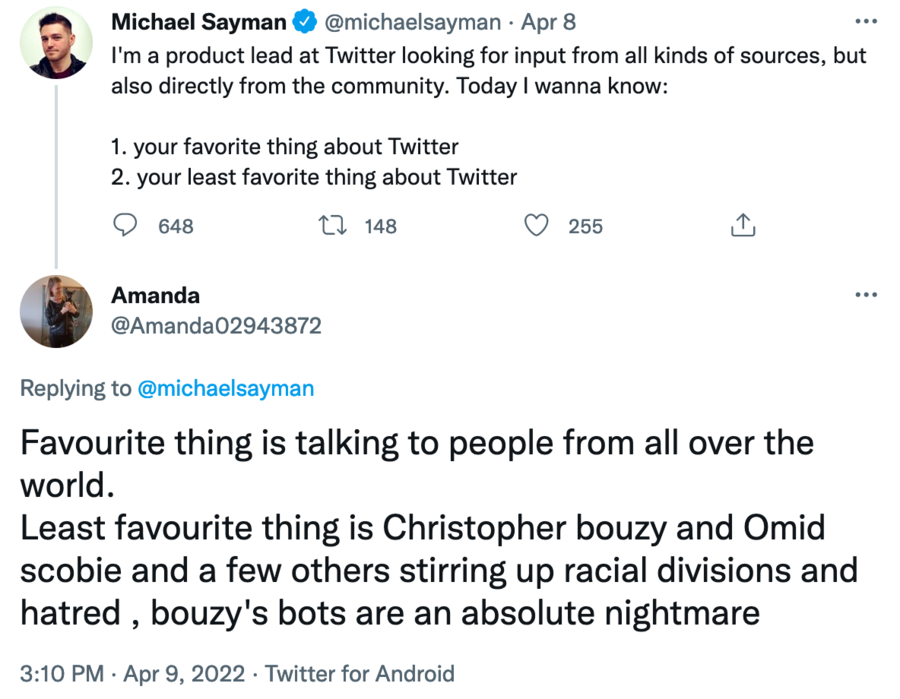Image resolution: width=900 pixels, height=699 pixels.
Task: Click the 3:10 PM · Apr 9, 2022 timestamp
Action: coord(132,673)
